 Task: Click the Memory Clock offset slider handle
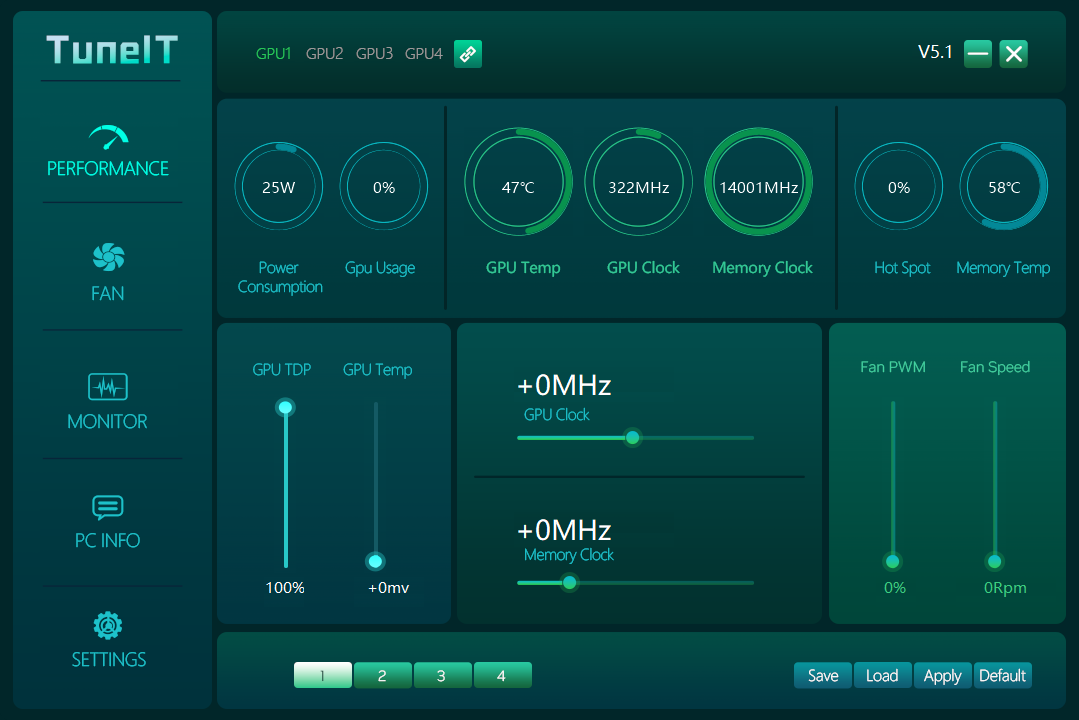569,583
